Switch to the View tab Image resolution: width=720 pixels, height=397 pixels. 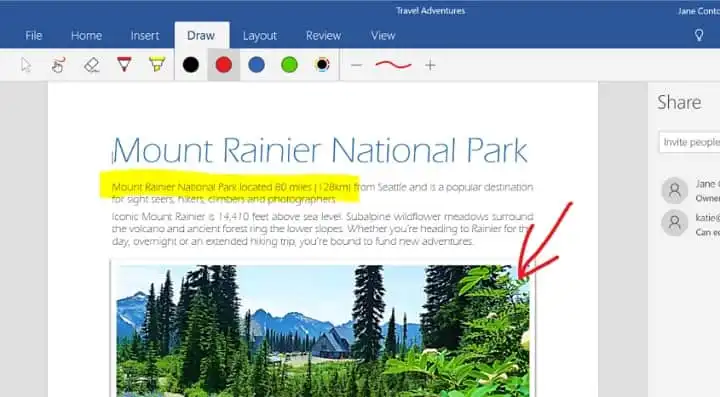383,35
